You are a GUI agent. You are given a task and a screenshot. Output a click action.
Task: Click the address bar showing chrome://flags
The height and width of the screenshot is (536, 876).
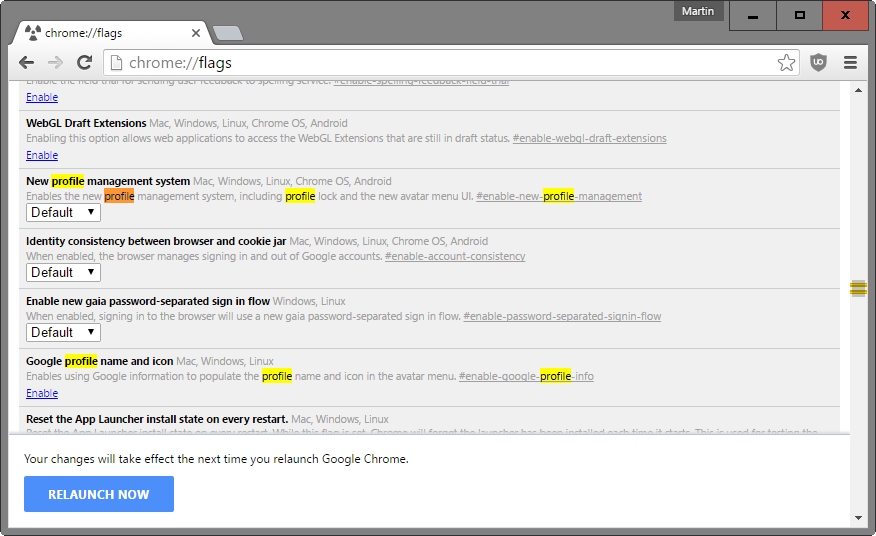click(451, 63)
